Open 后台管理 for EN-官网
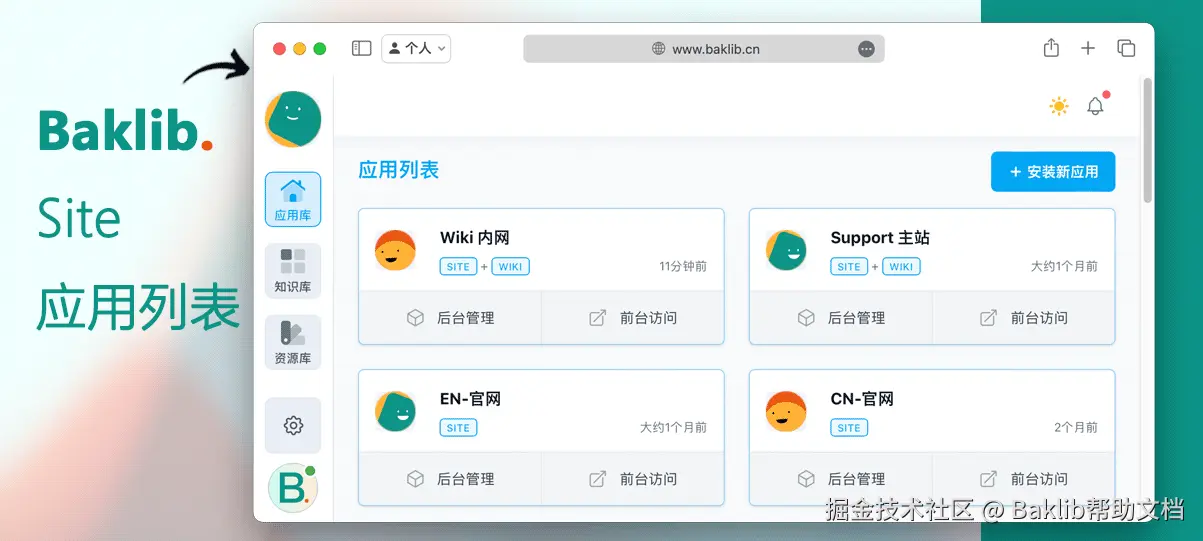This screenshot has width=1203, height=541. [450, 479]
